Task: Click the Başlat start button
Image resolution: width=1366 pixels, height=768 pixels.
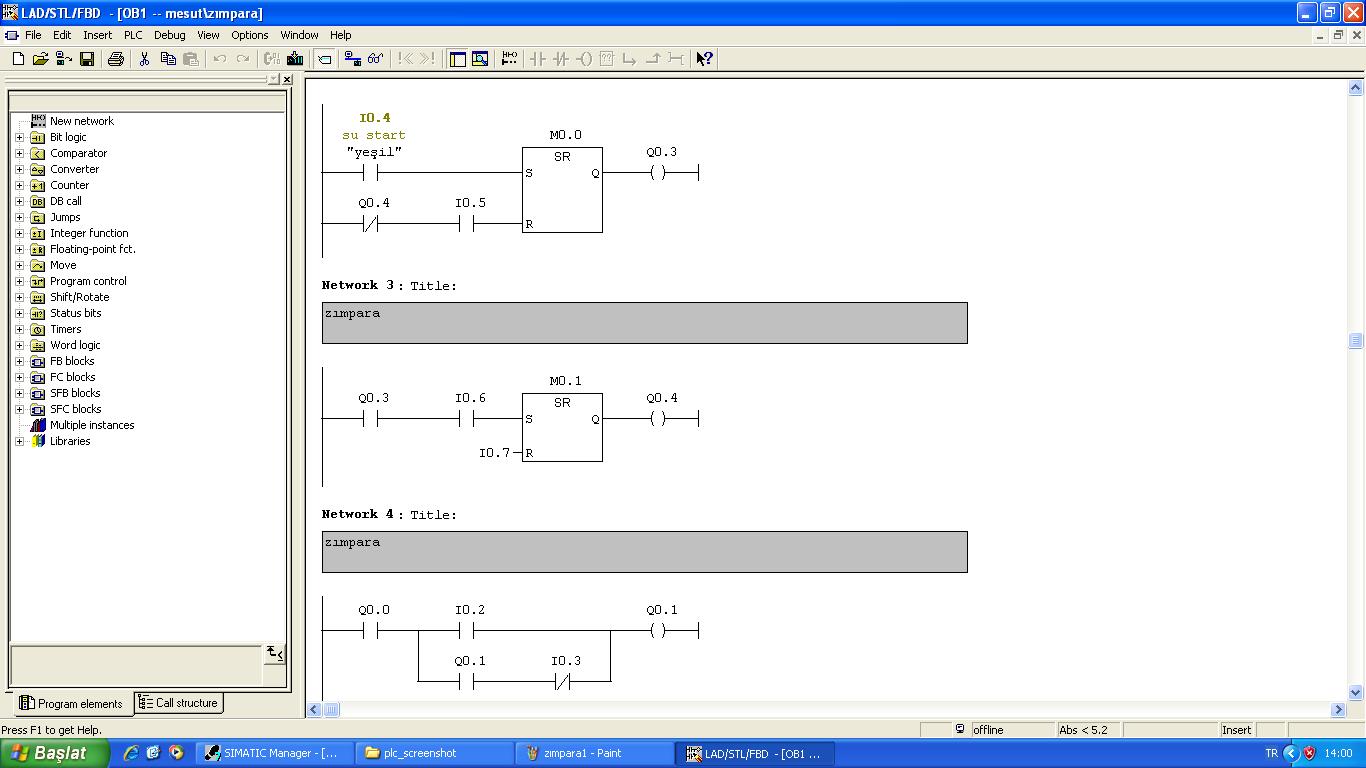Action: coord(54,753)
